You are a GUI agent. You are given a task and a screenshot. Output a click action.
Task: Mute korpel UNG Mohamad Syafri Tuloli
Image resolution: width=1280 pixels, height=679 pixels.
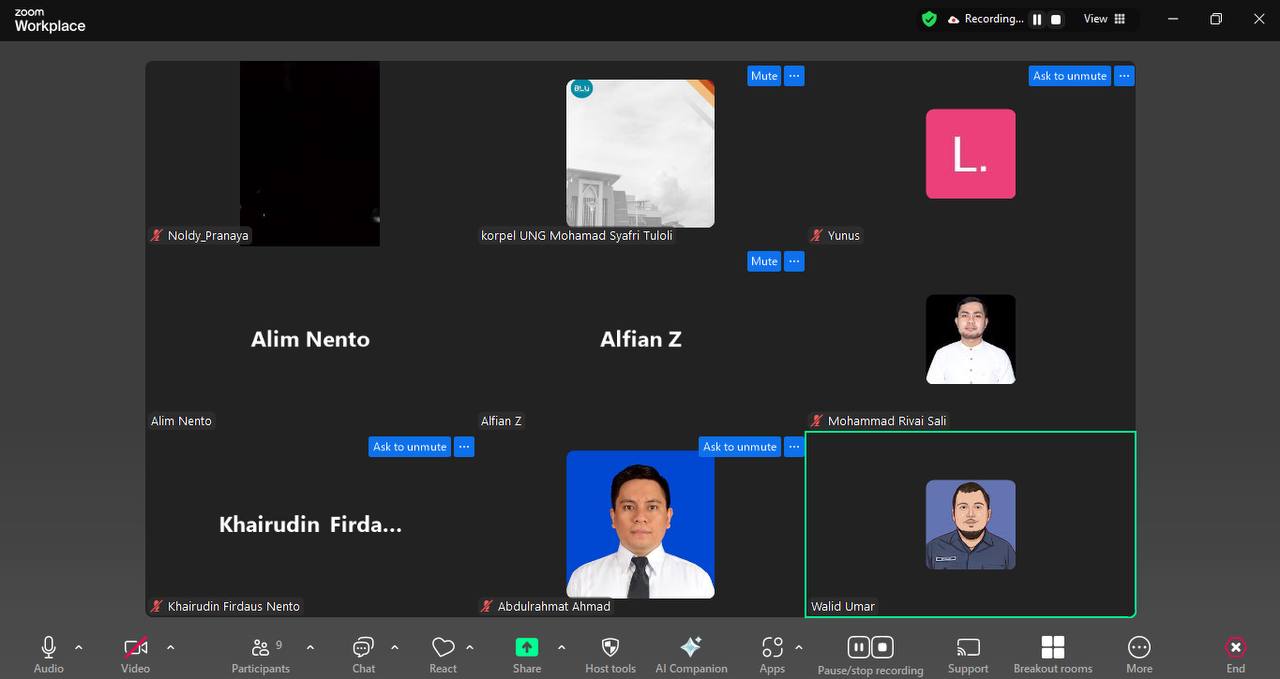point(764,76)
